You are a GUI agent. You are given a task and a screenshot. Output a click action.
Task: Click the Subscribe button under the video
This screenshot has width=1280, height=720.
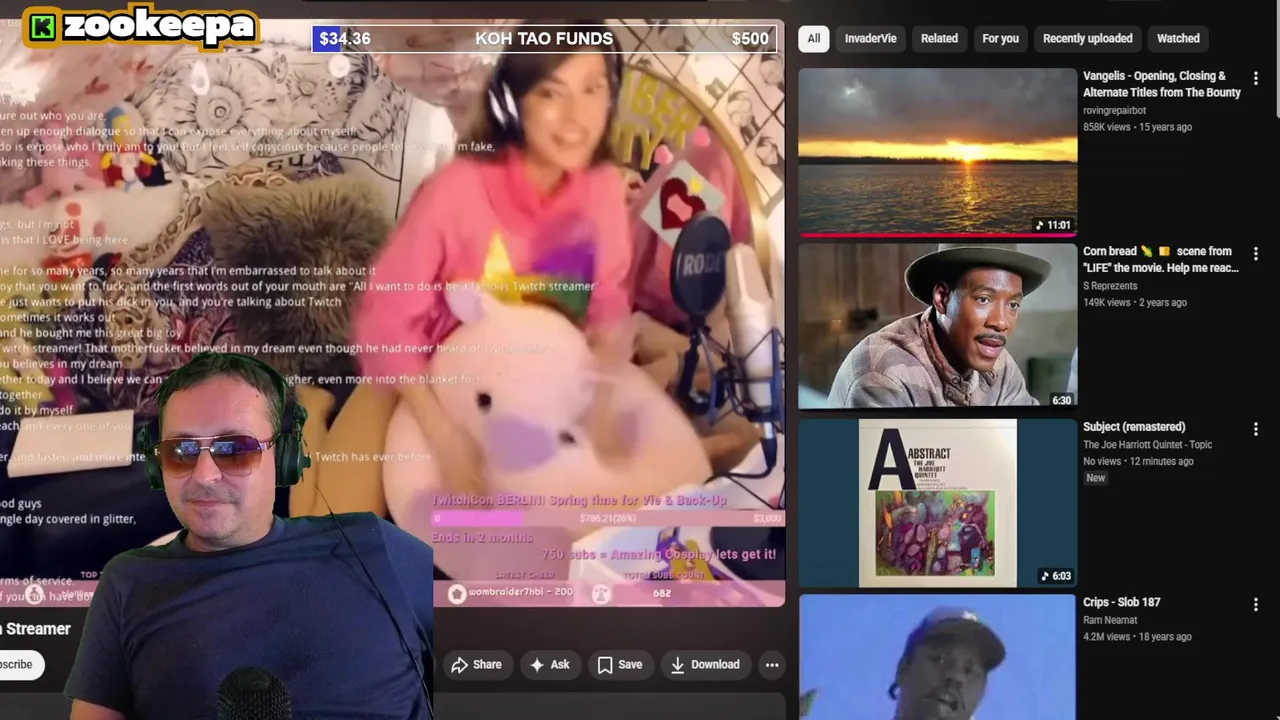20,664
